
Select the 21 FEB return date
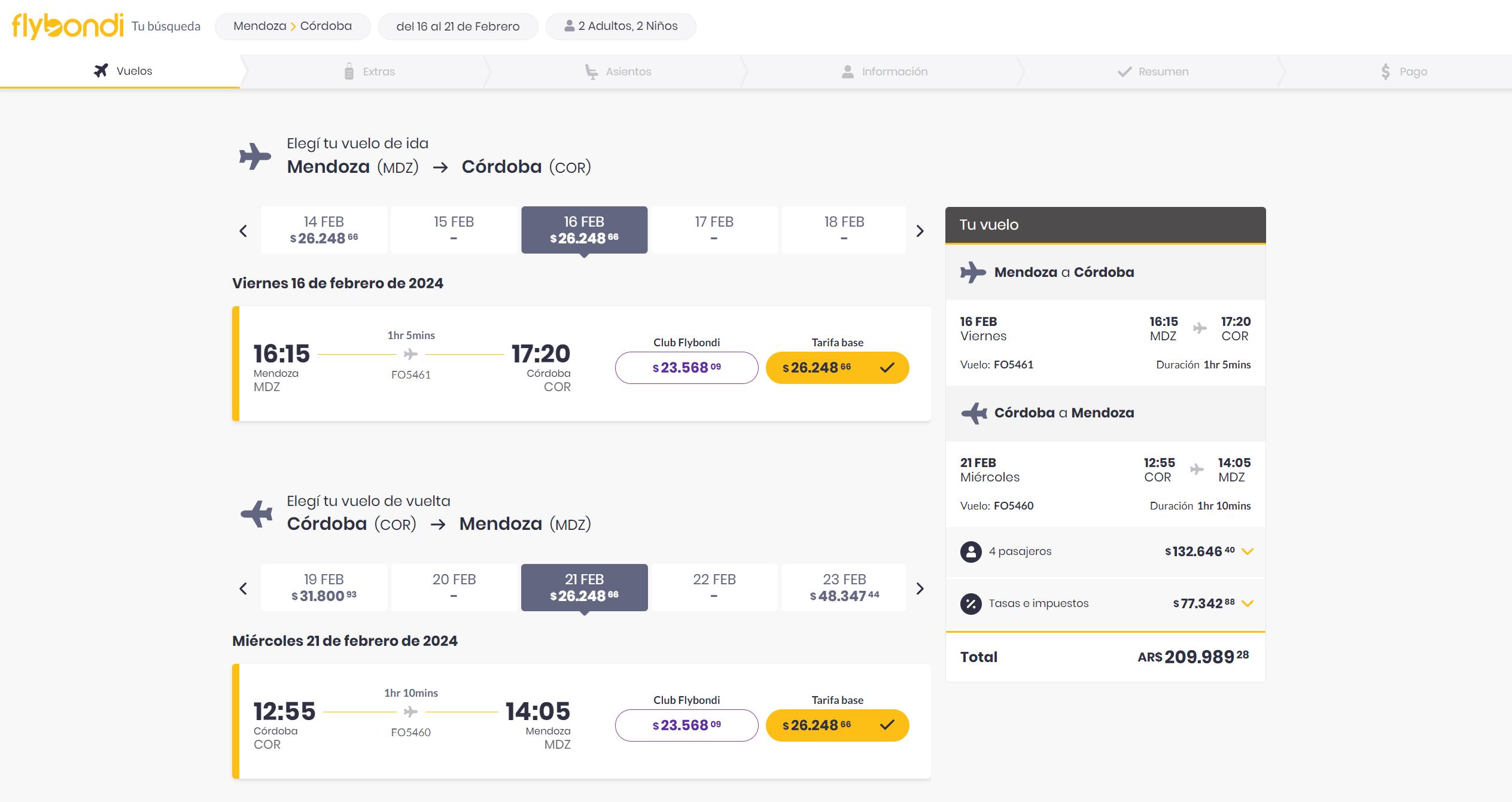pos(585,588)
